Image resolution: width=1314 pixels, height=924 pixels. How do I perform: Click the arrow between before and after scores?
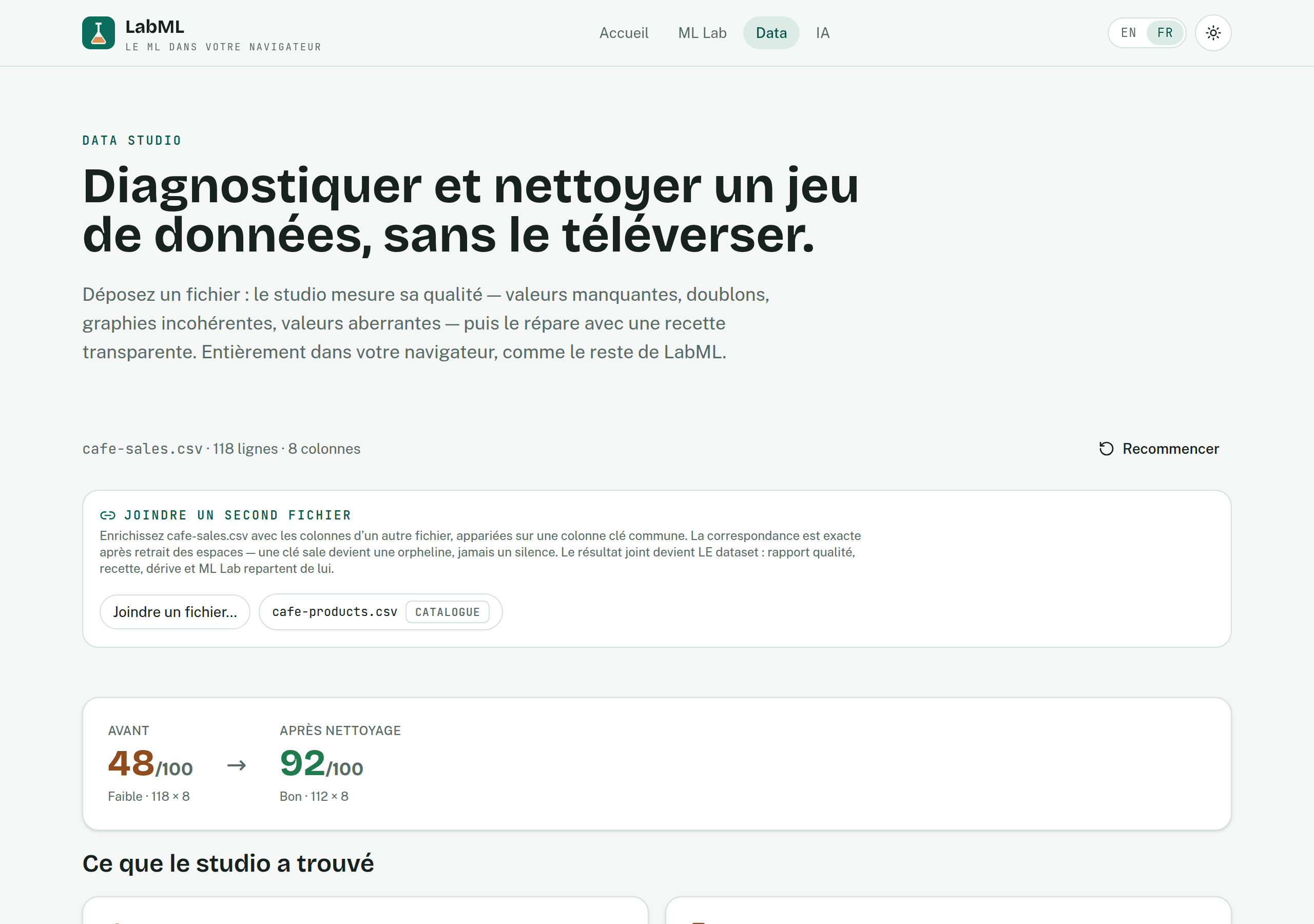236,765
